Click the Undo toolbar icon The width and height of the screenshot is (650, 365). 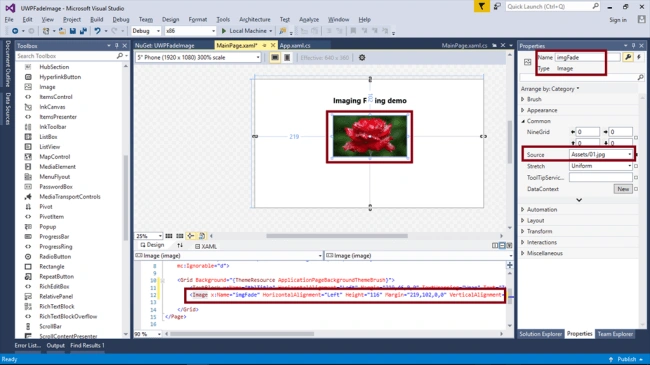[x=97, y=31]
